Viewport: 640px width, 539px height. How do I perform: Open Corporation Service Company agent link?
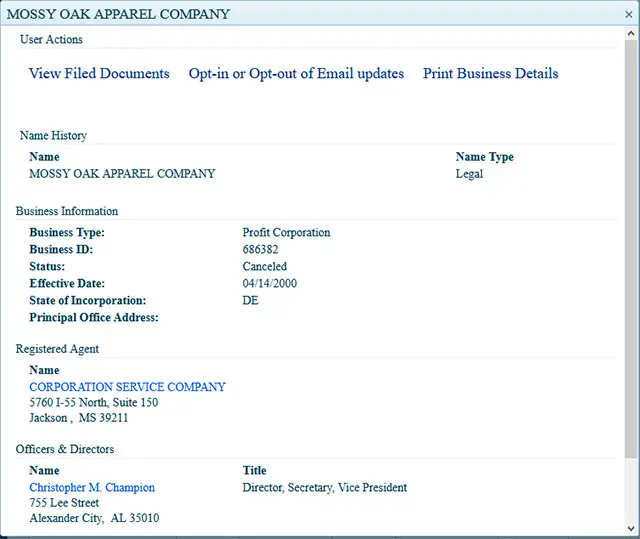(127, 387)
